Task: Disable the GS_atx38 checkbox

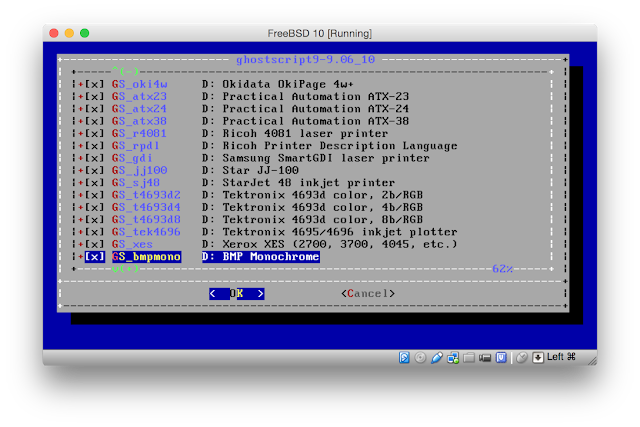Action: [94, 121]
